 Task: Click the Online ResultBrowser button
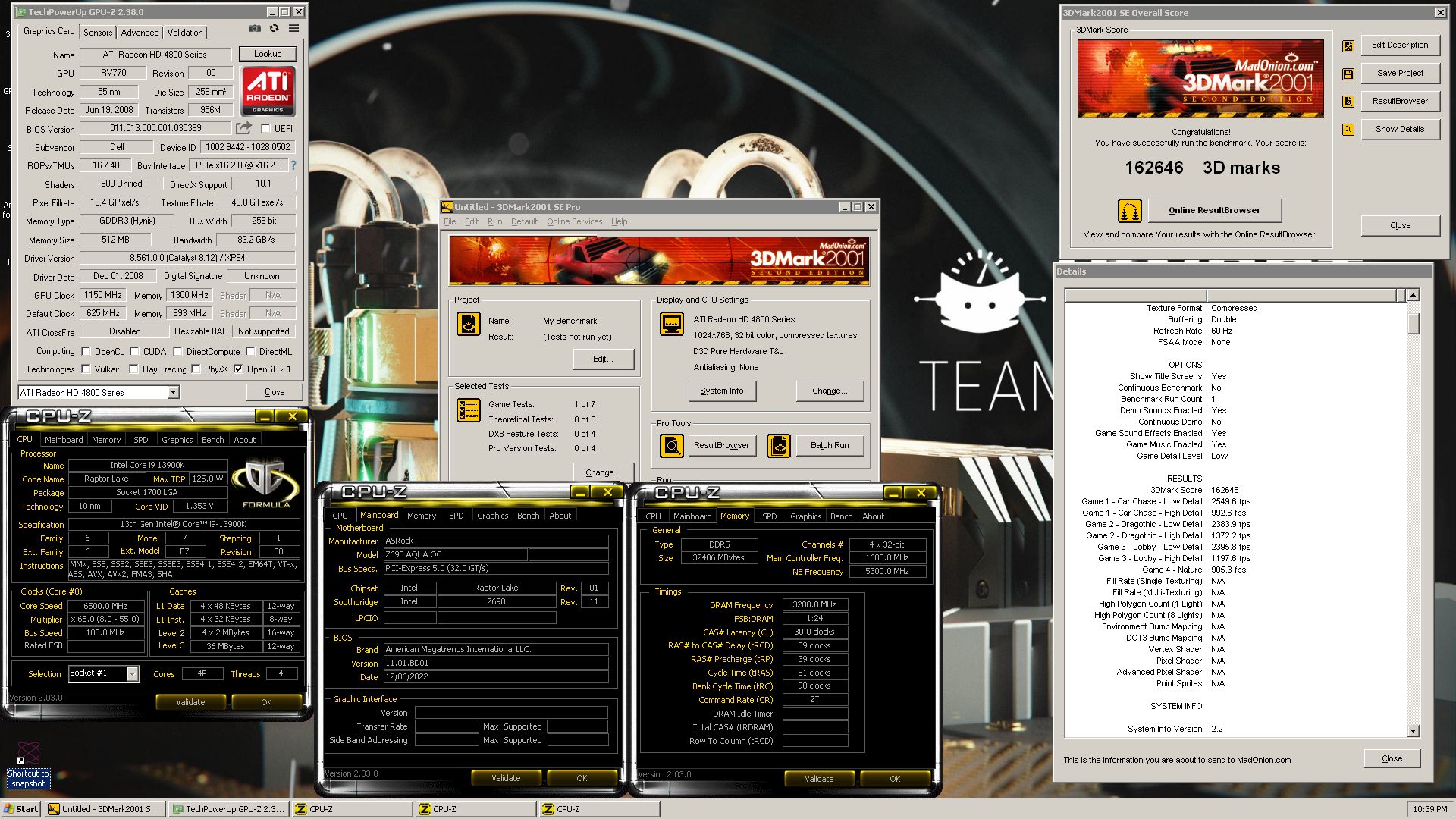coord(1214,211)
